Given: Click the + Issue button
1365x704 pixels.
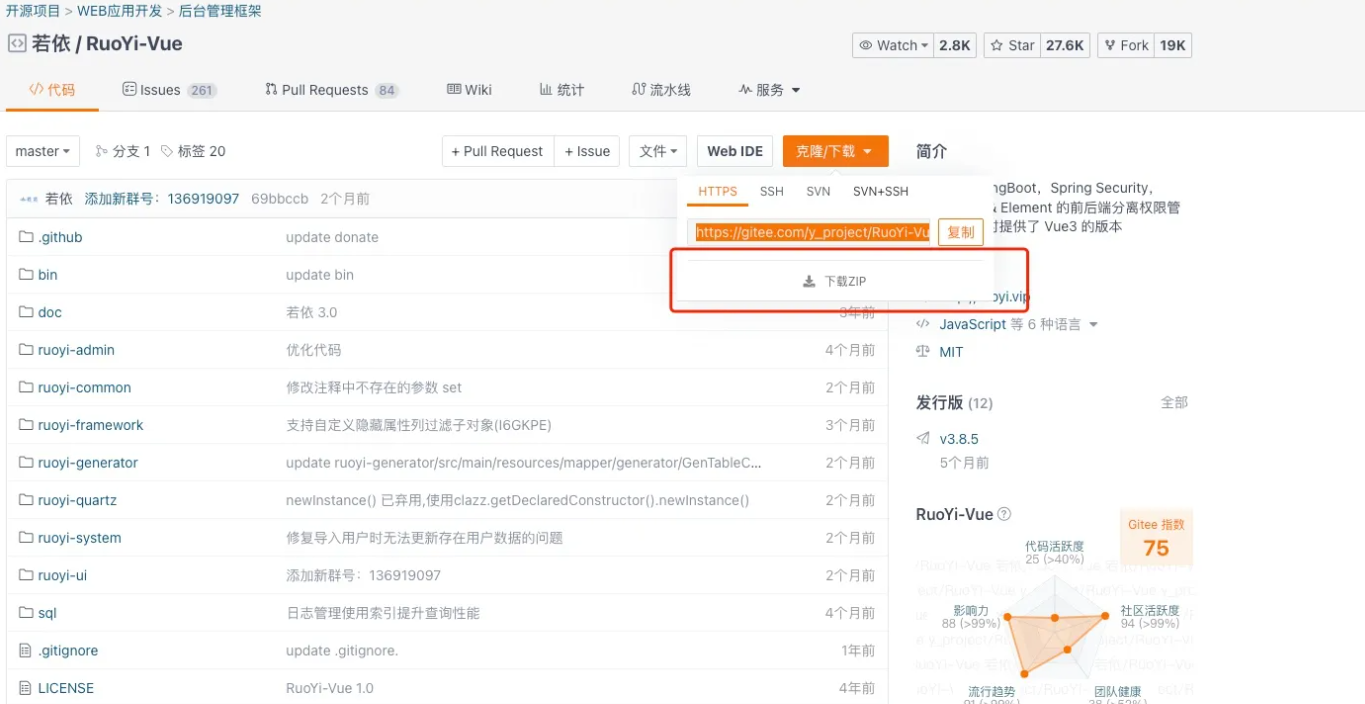Looking at the screenshot, I should (x=587, y=151).
